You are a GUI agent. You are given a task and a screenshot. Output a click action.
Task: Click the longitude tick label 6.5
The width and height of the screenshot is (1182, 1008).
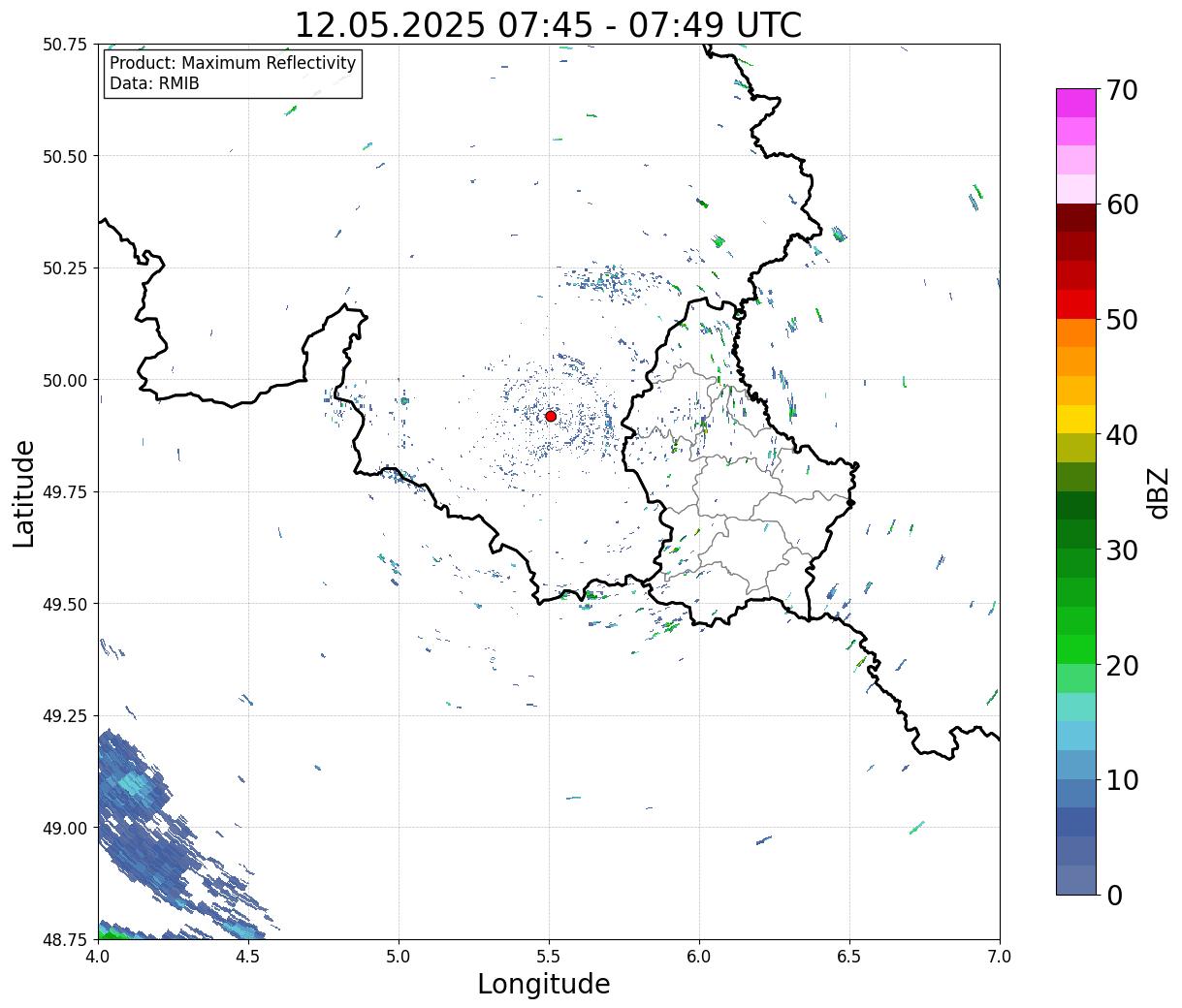tap(849, 957)
